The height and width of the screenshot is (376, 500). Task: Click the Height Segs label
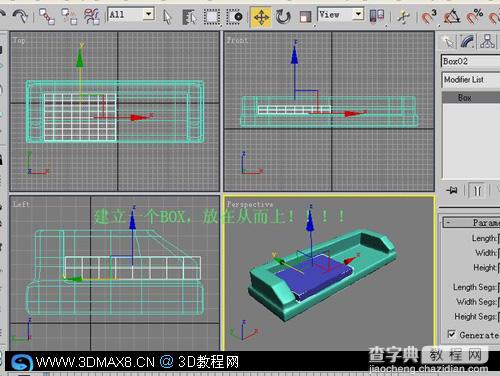pyautogui.click(x=475, y=316)
